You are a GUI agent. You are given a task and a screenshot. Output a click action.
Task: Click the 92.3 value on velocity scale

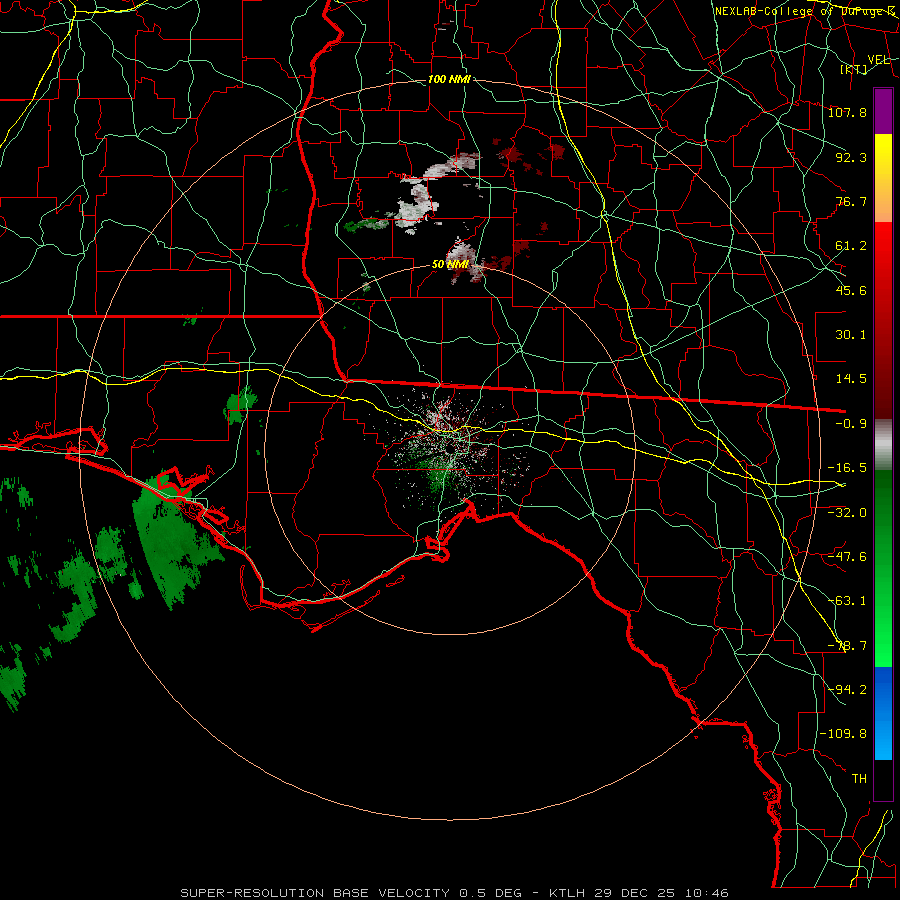(x=851, y=157)
